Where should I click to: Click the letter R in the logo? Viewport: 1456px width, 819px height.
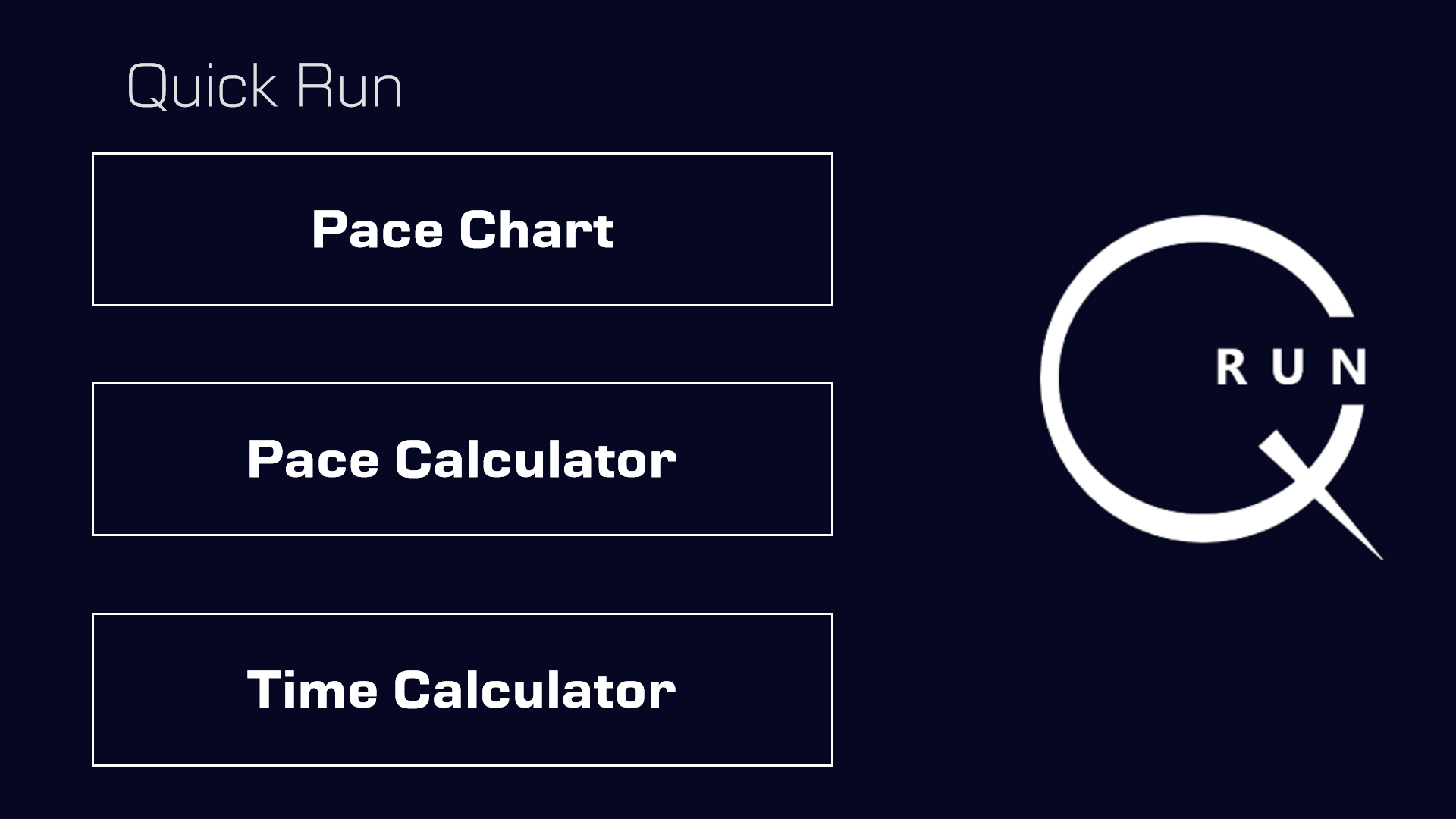[x=1232, y=367]
